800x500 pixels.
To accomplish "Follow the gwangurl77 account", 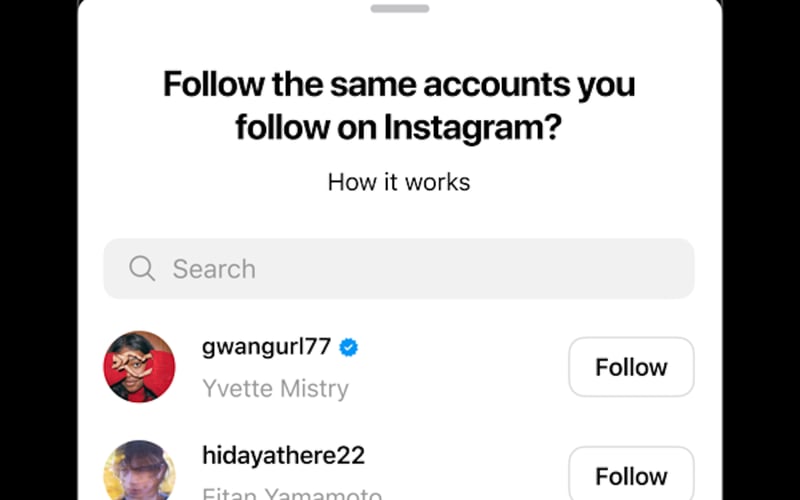I will point(631,367).
